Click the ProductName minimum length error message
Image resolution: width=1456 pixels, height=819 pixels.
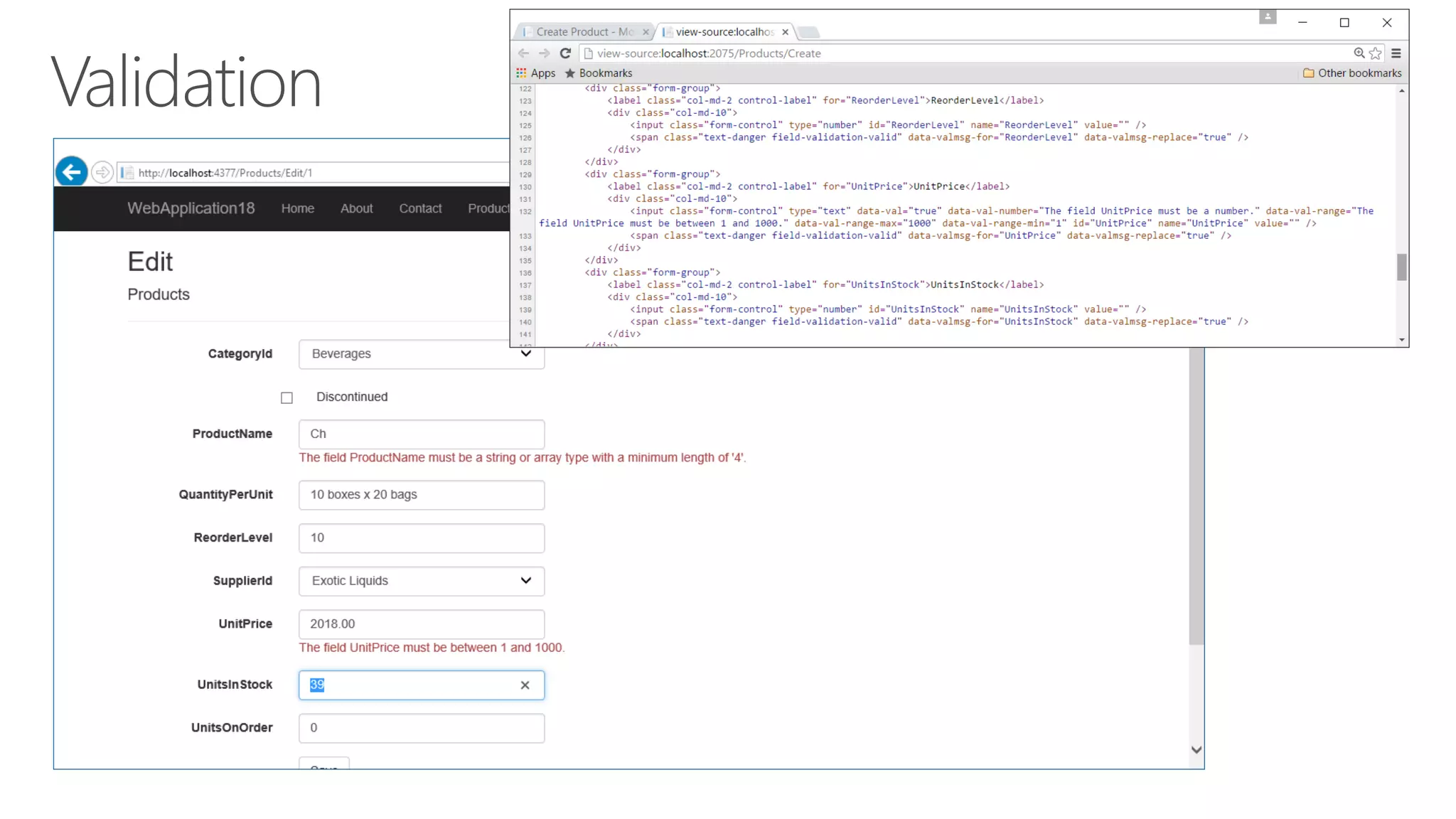point(523,458)
